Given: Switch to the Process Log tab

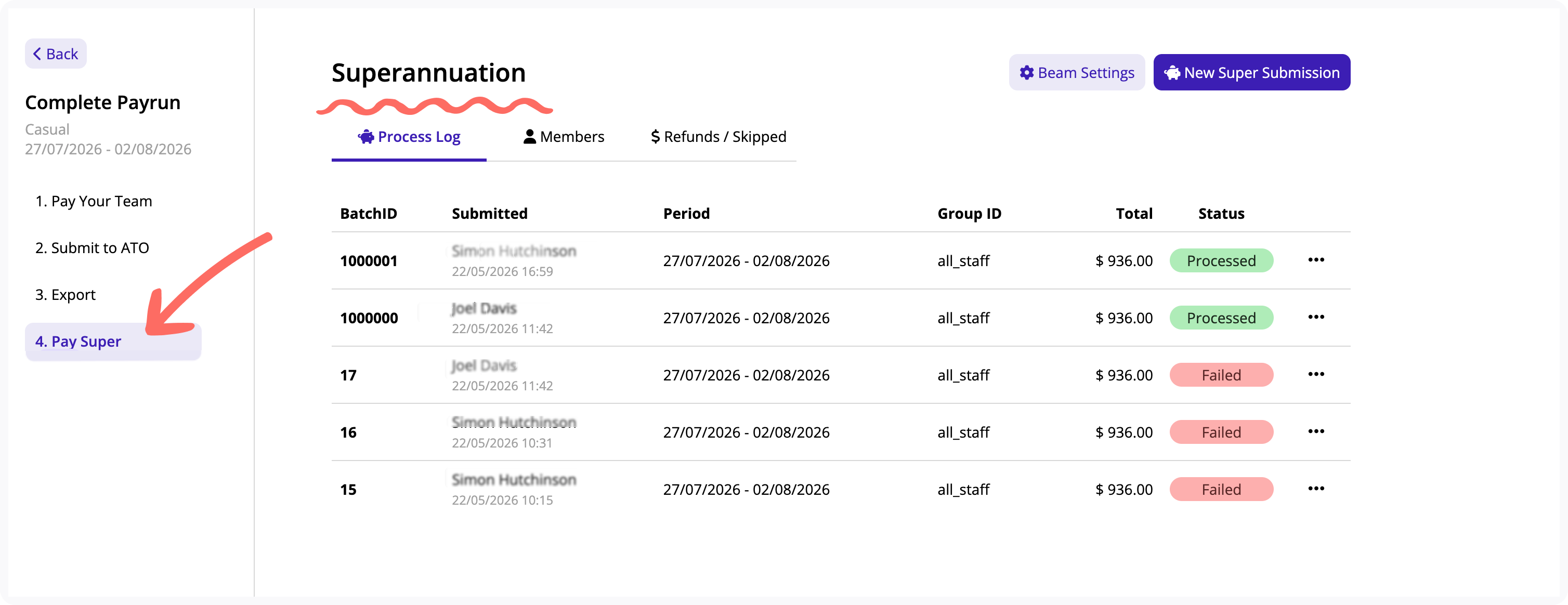Looking at the screenshot, I should [409, 137].
